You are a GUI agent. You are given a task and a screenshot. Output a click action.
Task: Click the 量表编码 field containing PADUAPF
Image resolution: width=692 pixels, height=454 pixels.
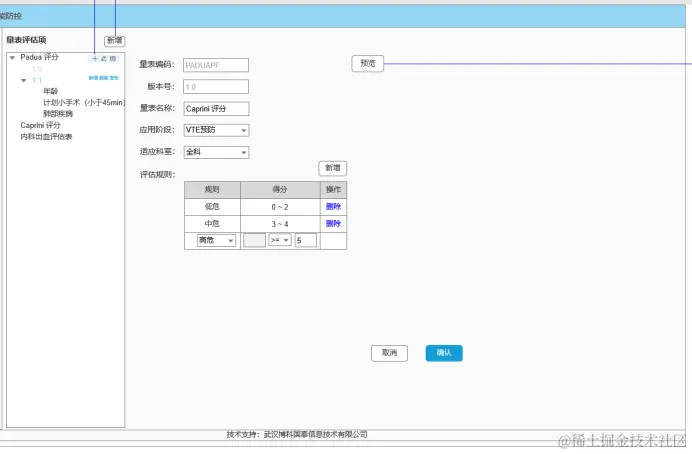coord(216,65)
